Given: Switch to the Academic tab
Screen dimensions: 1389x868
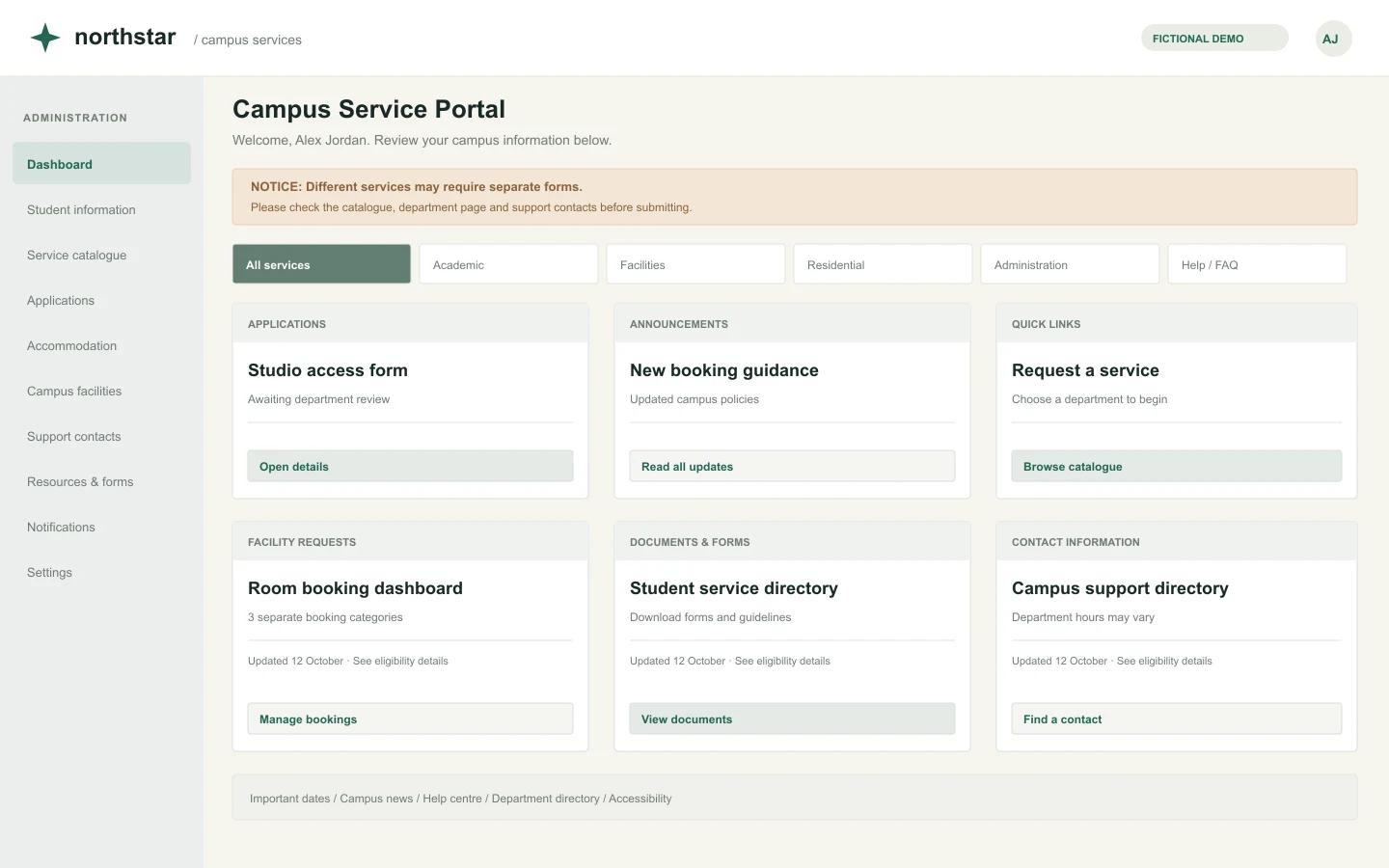Looking at the screenshot, I should pyautogui.click(x=508, y=264).
